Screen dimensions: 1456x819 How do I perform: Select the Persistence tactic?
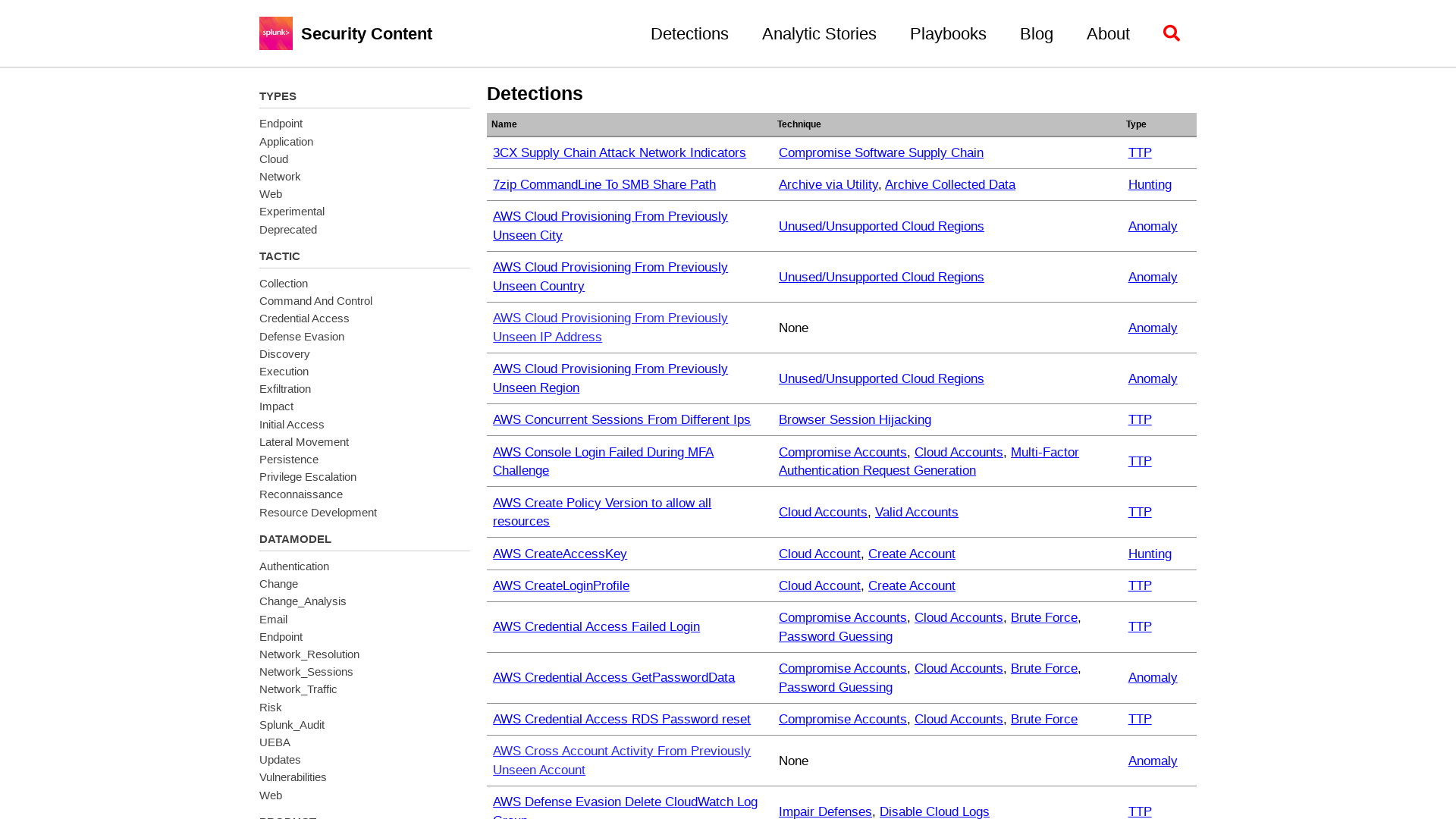[289, 460]
